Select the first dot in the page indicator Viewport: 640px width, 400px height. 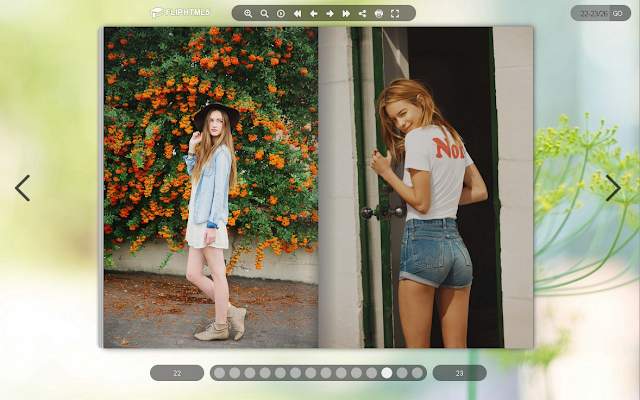click(220, 373)
